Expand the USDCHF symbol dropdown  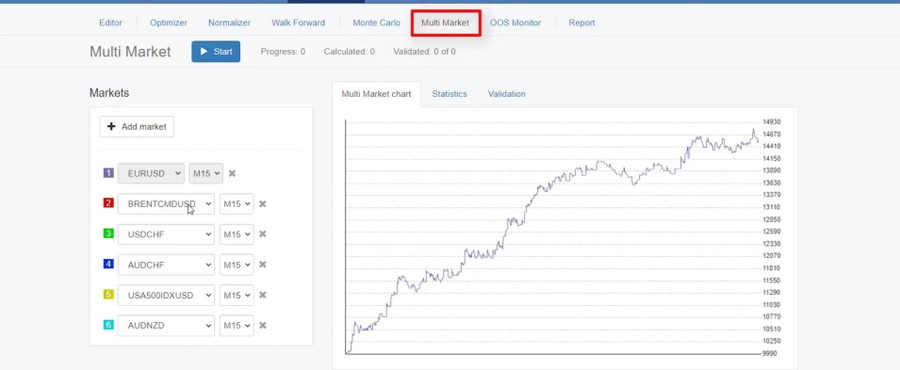(166, 234)
